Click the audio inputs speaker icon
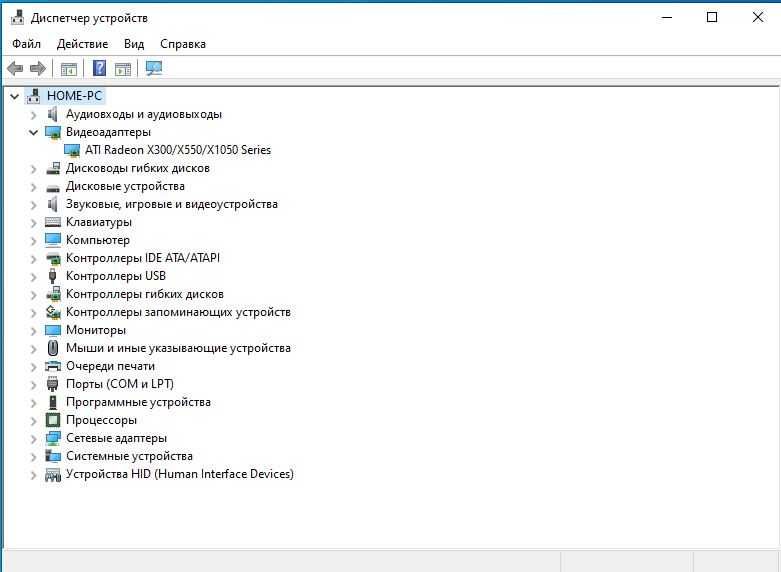The width and height of the screenshot is (781, 572). tap(52, 114)
